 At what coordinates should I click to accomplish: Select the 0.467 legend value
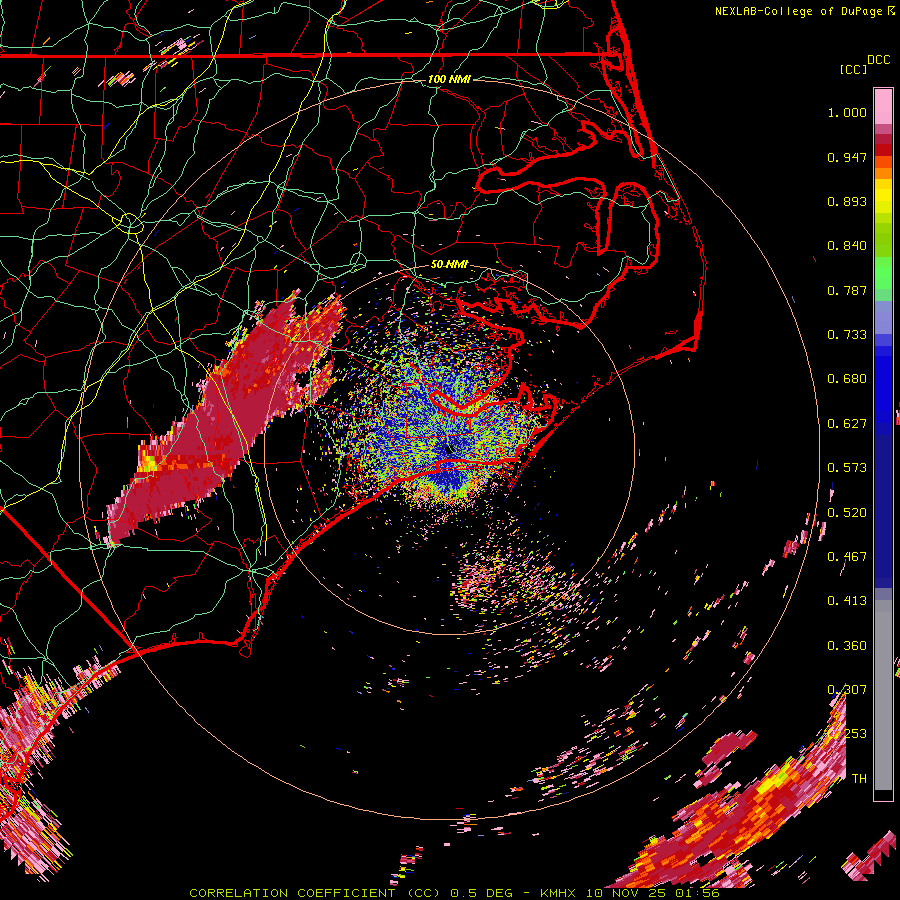pyautogui.click(x=847, y=557)
